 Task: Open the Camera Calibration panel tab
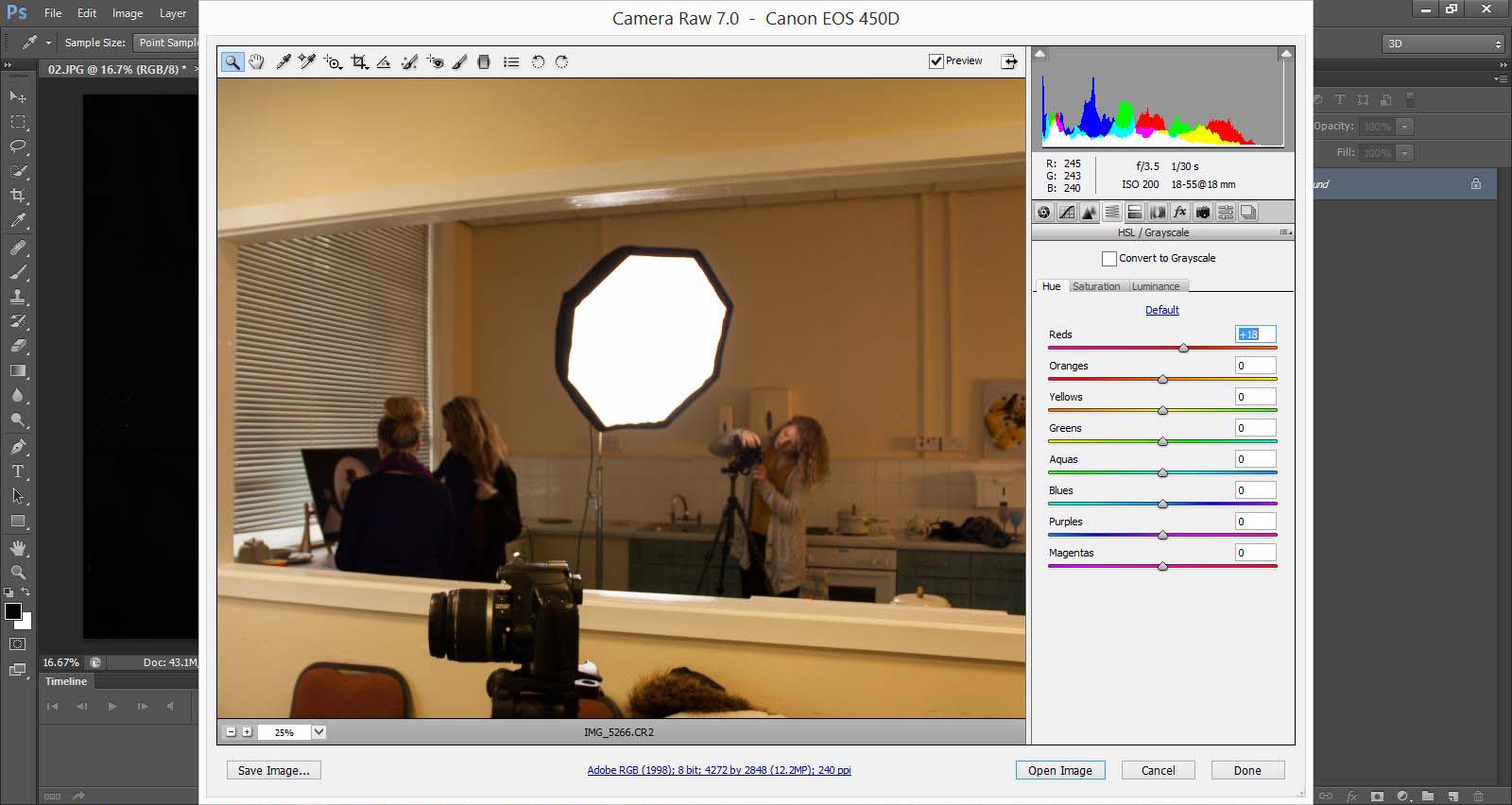[1202, 213]
